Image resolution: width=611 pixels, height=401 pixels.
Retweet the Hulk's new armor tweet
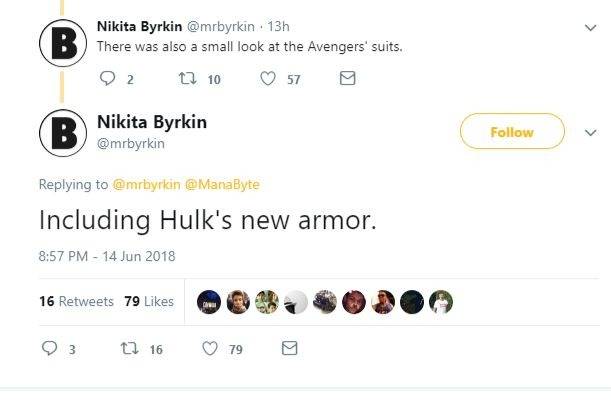tap(127, 348)
